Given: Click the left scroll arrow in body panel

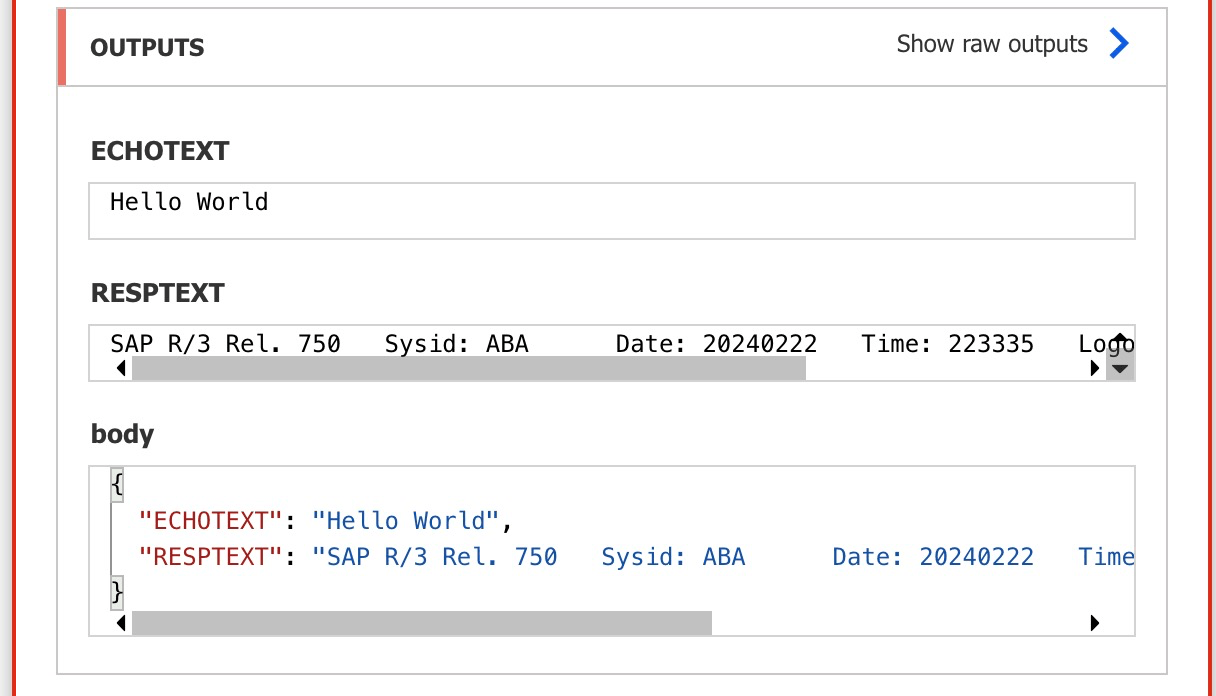Looking at the screenshot, I should (120, 622).
